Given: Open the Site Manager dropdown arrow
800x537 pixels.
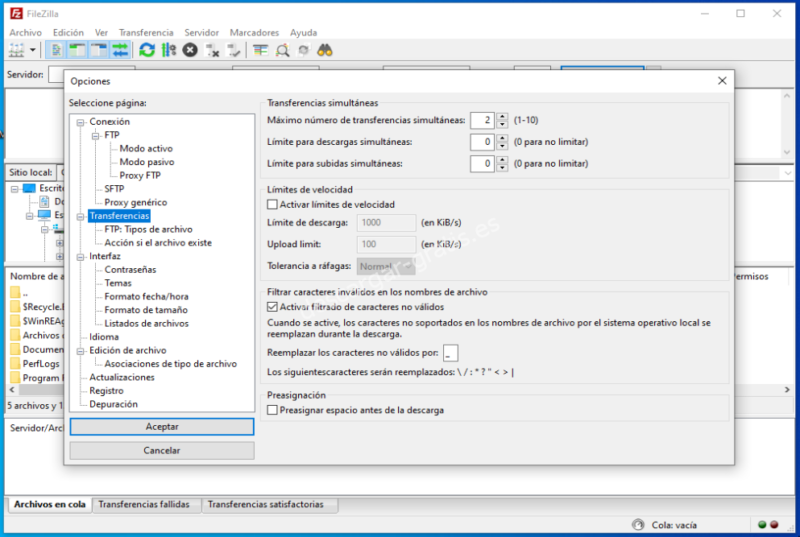Looking at the screenshot, I should [33, 50].
